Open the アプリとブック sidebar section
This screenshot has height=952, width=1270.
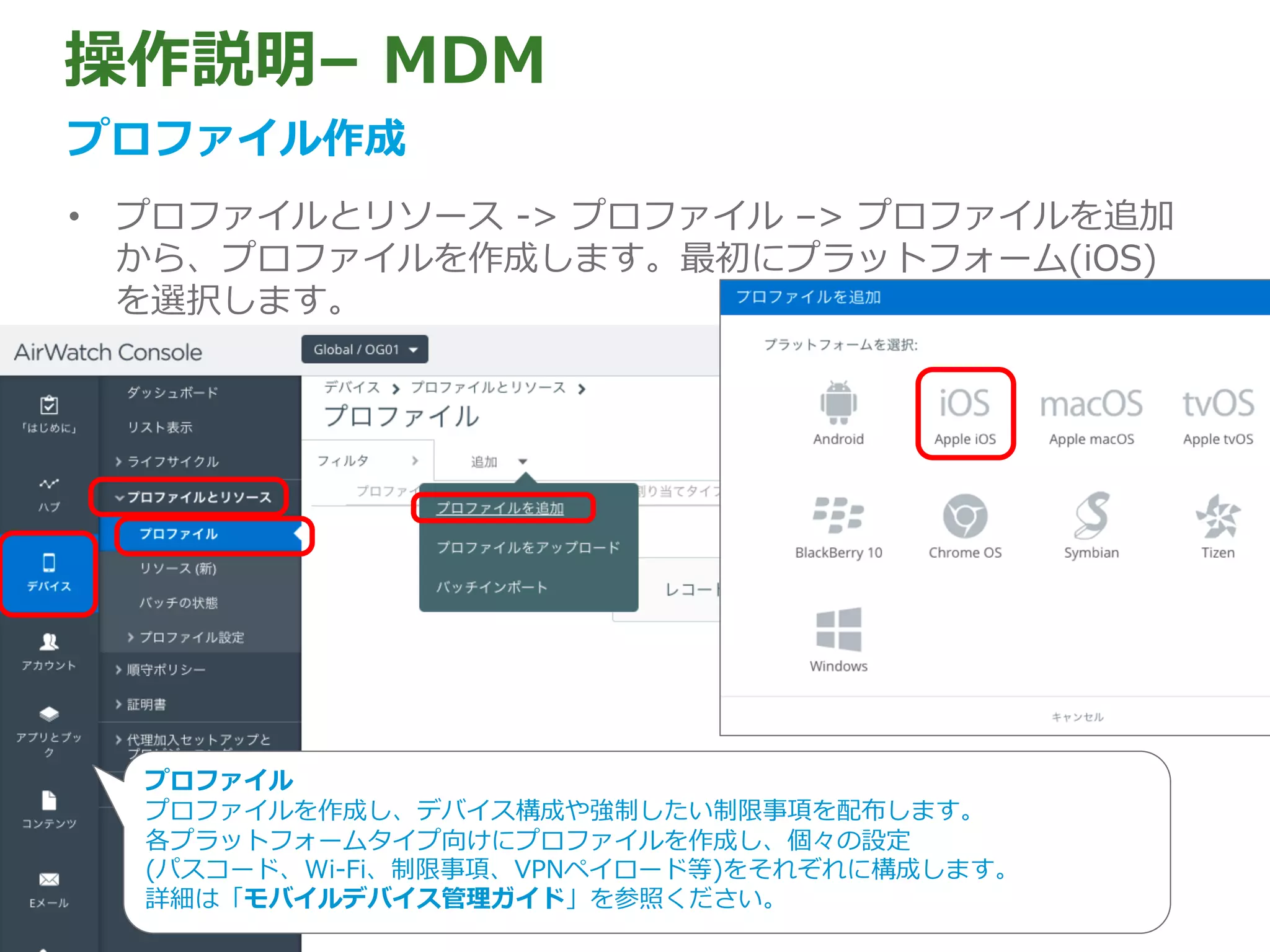click(x=49, y=733)
